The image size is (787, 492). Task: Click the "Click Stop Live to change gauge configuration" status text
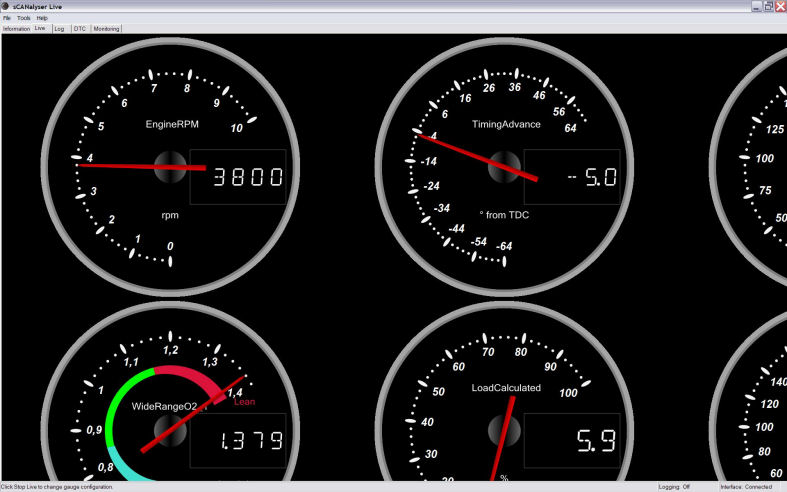(57, 487)
